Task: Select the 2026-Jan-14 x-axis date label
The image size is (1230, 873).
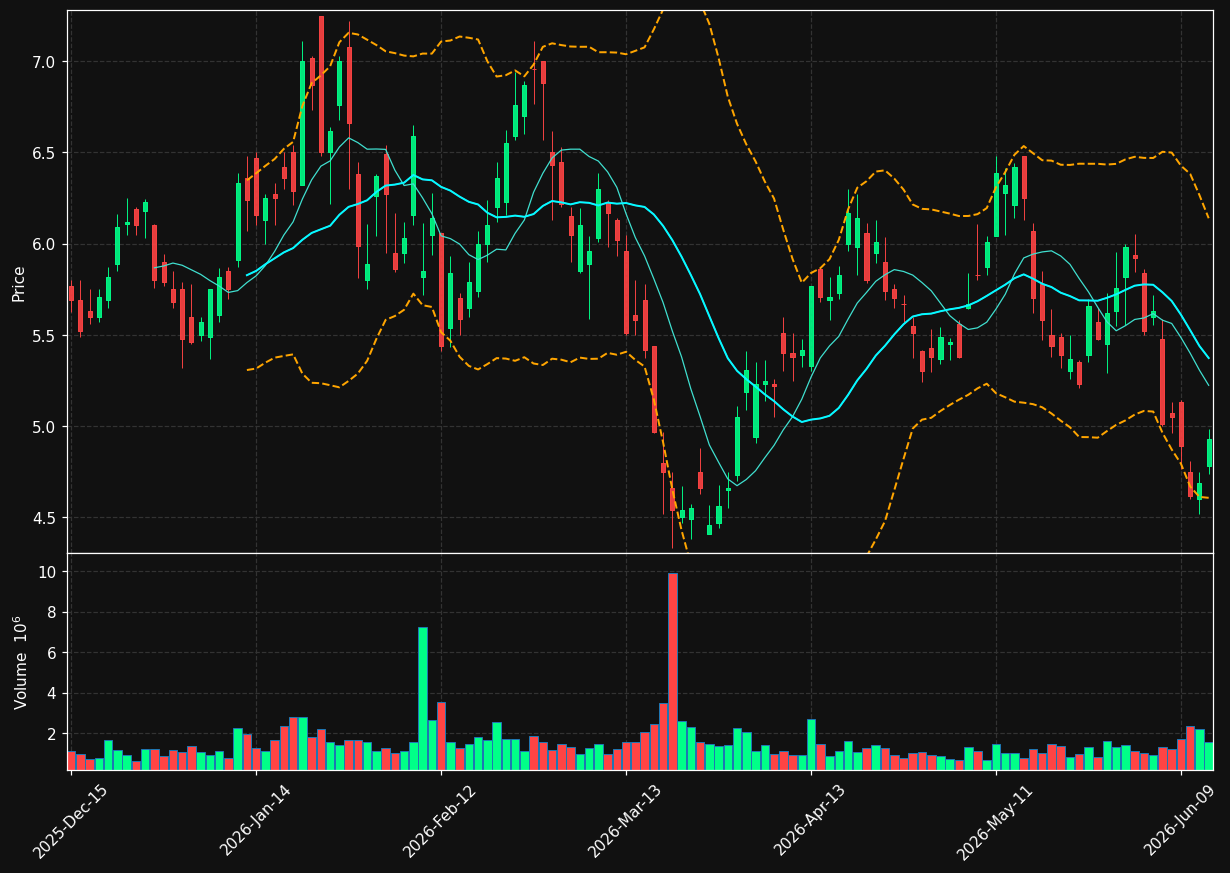Action: tap(256, 821)
